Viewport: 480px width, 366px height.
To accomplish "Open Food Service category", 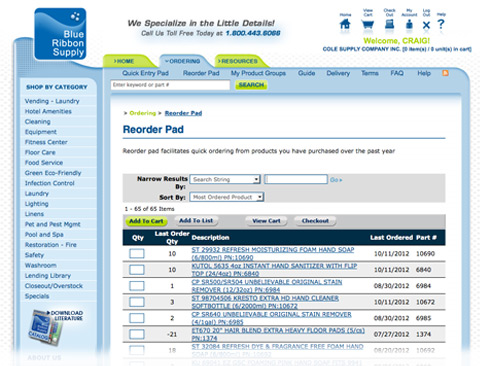I will (44, 163).
